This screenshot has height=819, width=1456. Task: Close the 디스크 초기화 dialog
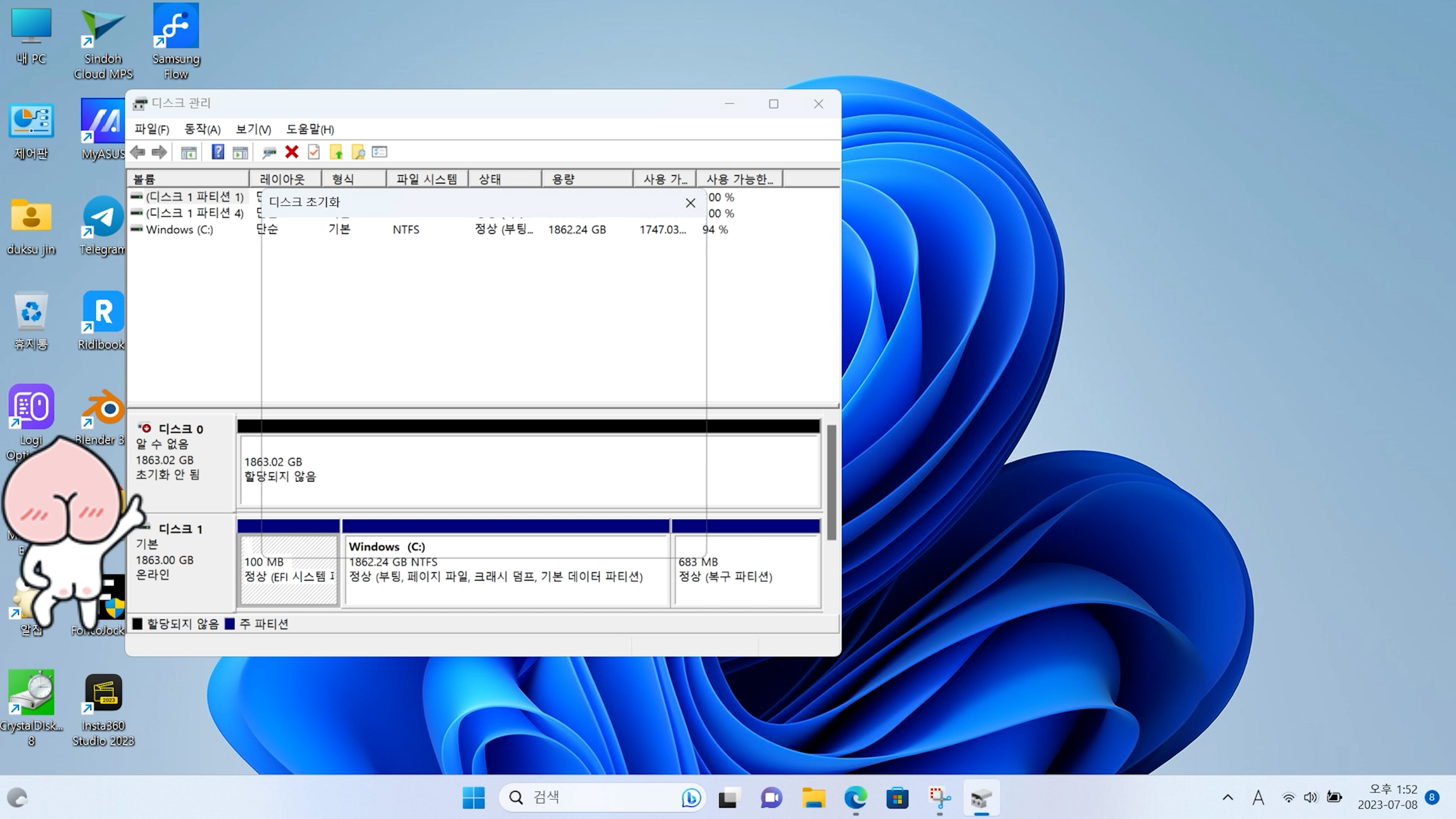tap(690, 203)
